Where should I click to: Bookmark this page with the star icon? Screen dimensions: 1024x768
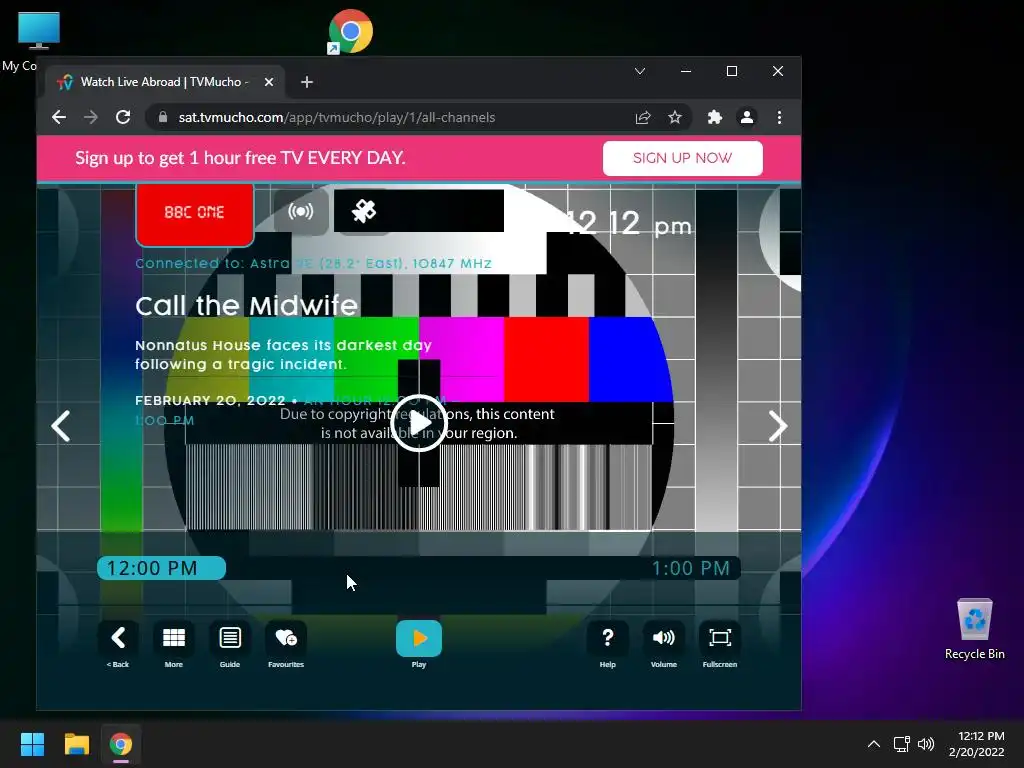[x=675, y=118]
